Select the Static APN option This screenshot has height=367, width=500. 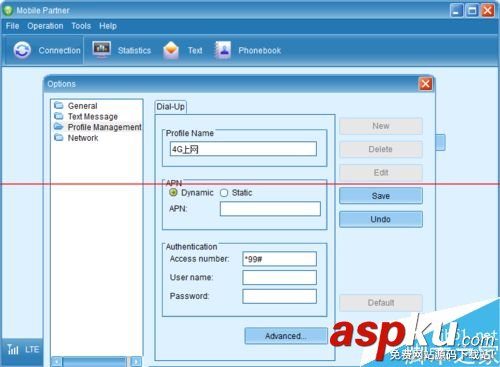[x=224, y=193]
